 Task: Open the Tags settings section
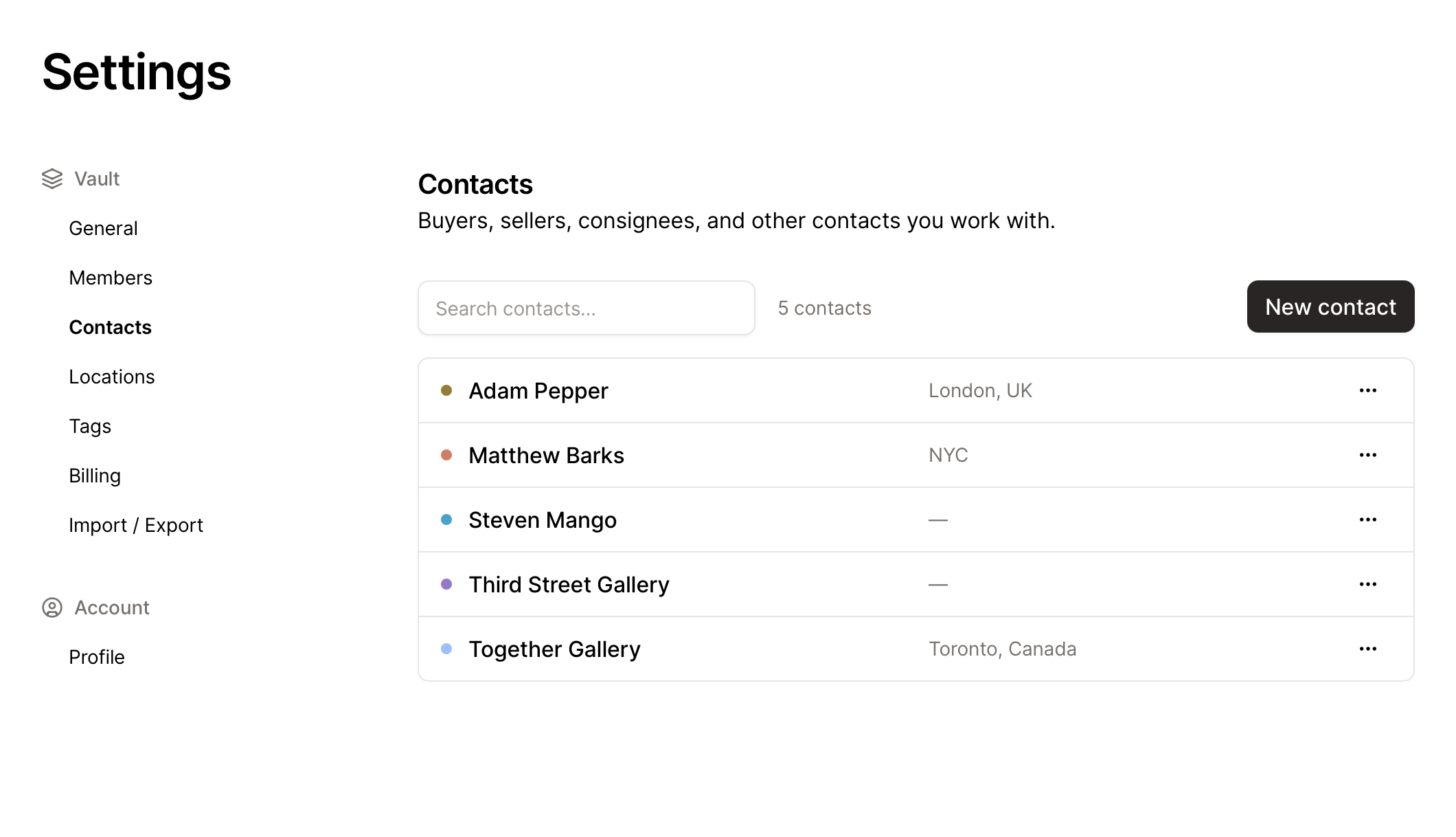pyautogui.click(x=90, y=426)
